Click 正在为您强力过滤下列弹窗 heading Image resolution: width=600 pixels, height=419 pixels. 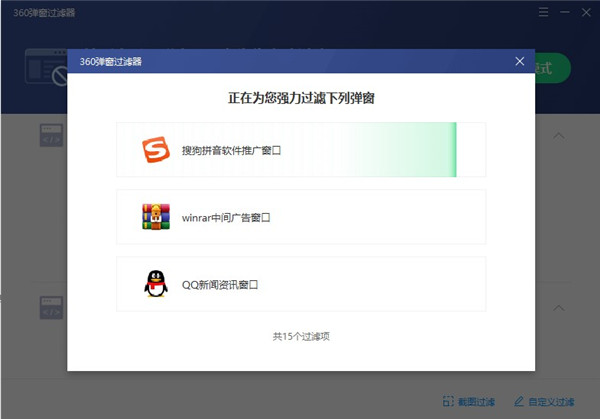pos(301,98)
